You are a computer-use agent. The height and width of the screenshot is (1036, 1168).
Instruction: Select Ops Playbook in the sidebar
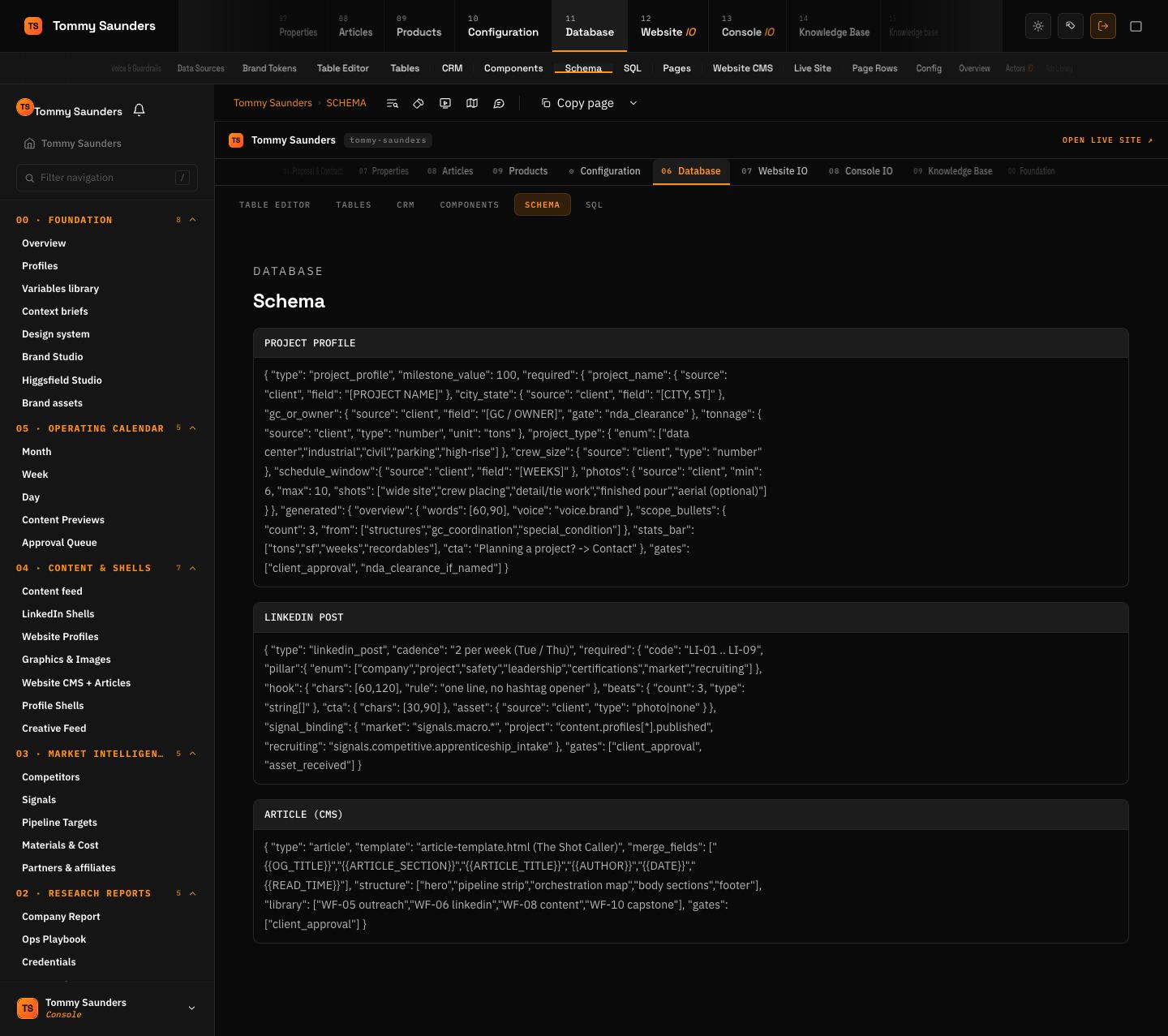point(54,939)
